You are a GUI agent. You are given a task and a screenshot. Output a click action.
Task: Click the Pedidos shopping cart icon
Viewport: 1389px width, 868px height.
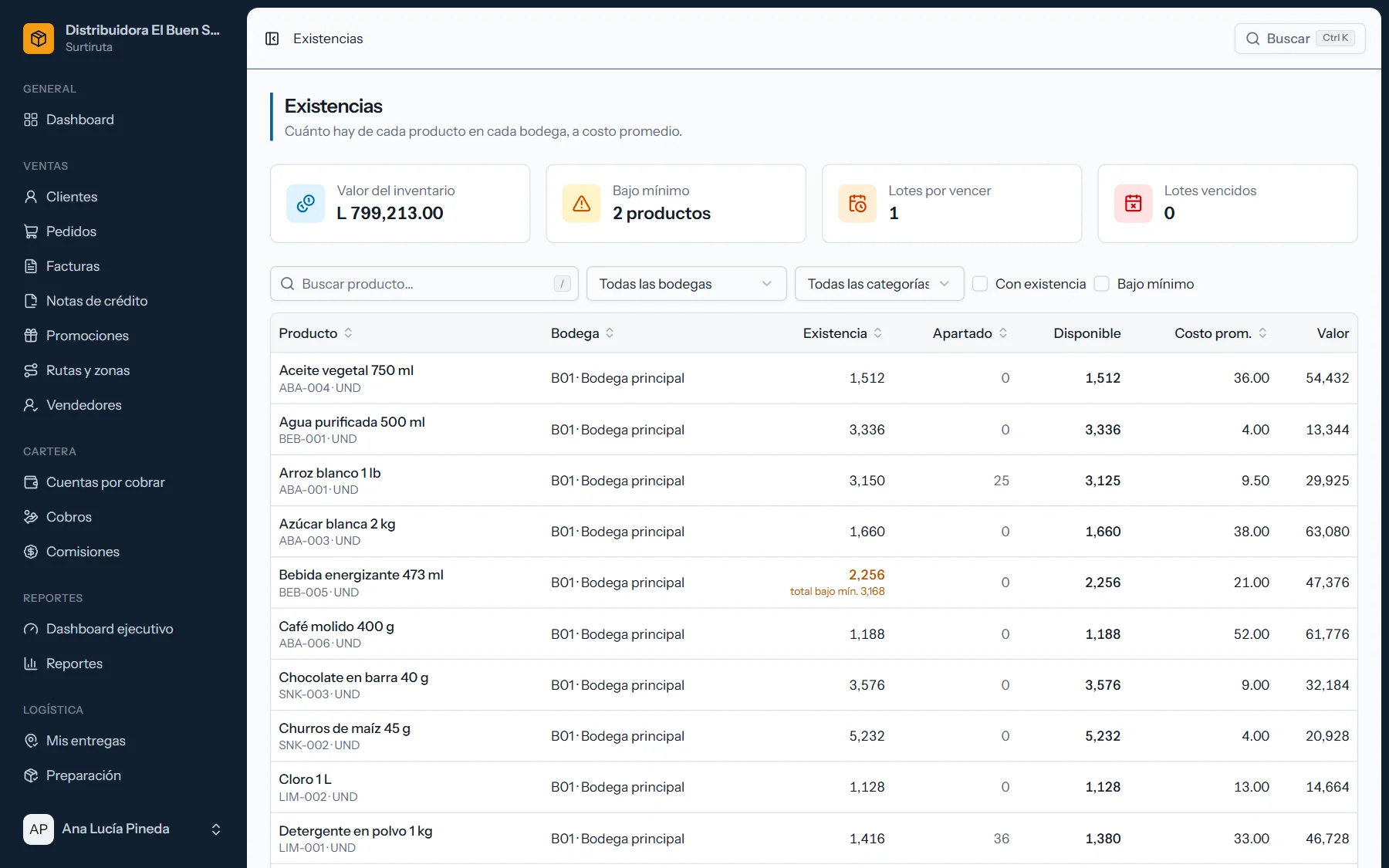[x=31, y=231]
